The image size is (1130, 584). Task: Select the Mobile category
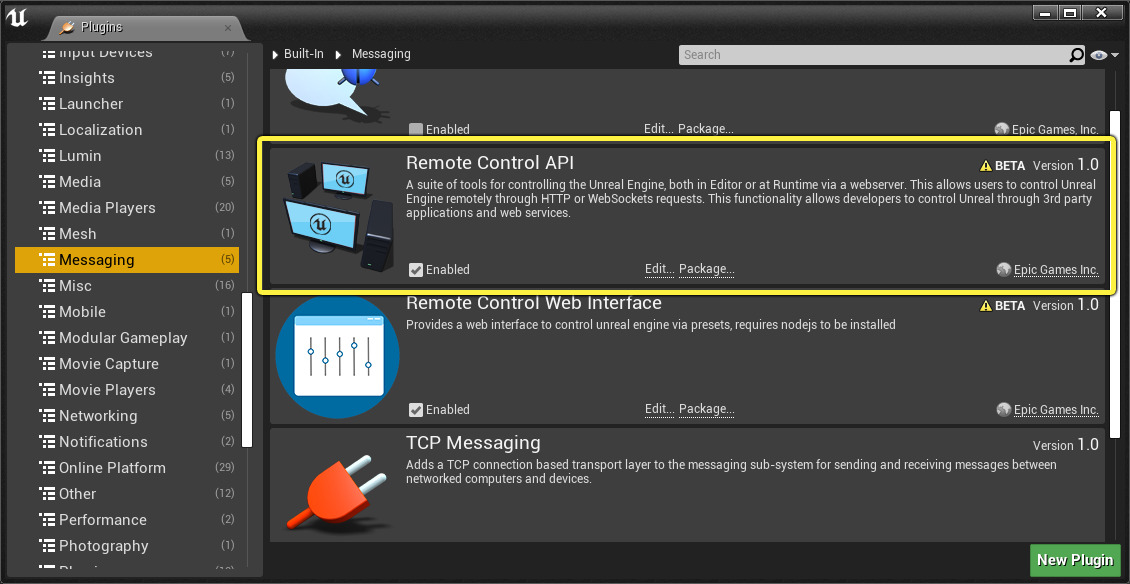[127, 311]
